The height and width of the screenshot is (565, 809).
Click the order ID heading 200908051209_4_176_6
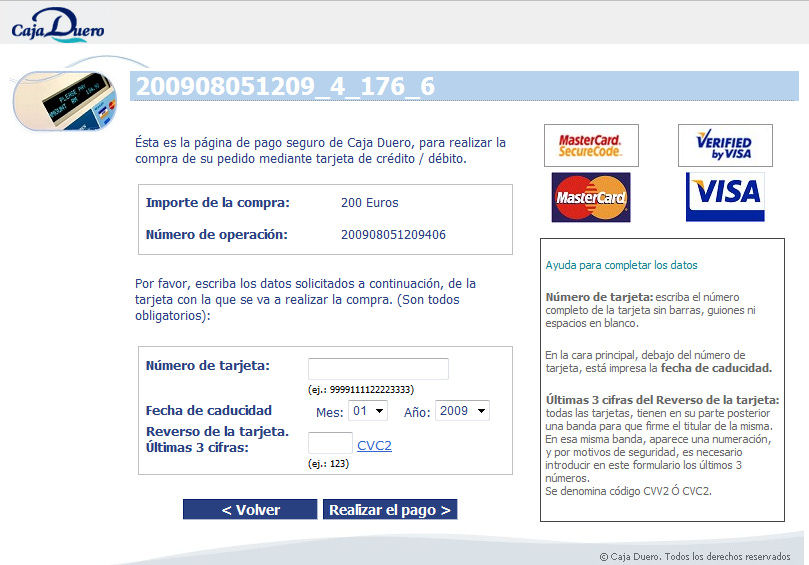point(285,86)
